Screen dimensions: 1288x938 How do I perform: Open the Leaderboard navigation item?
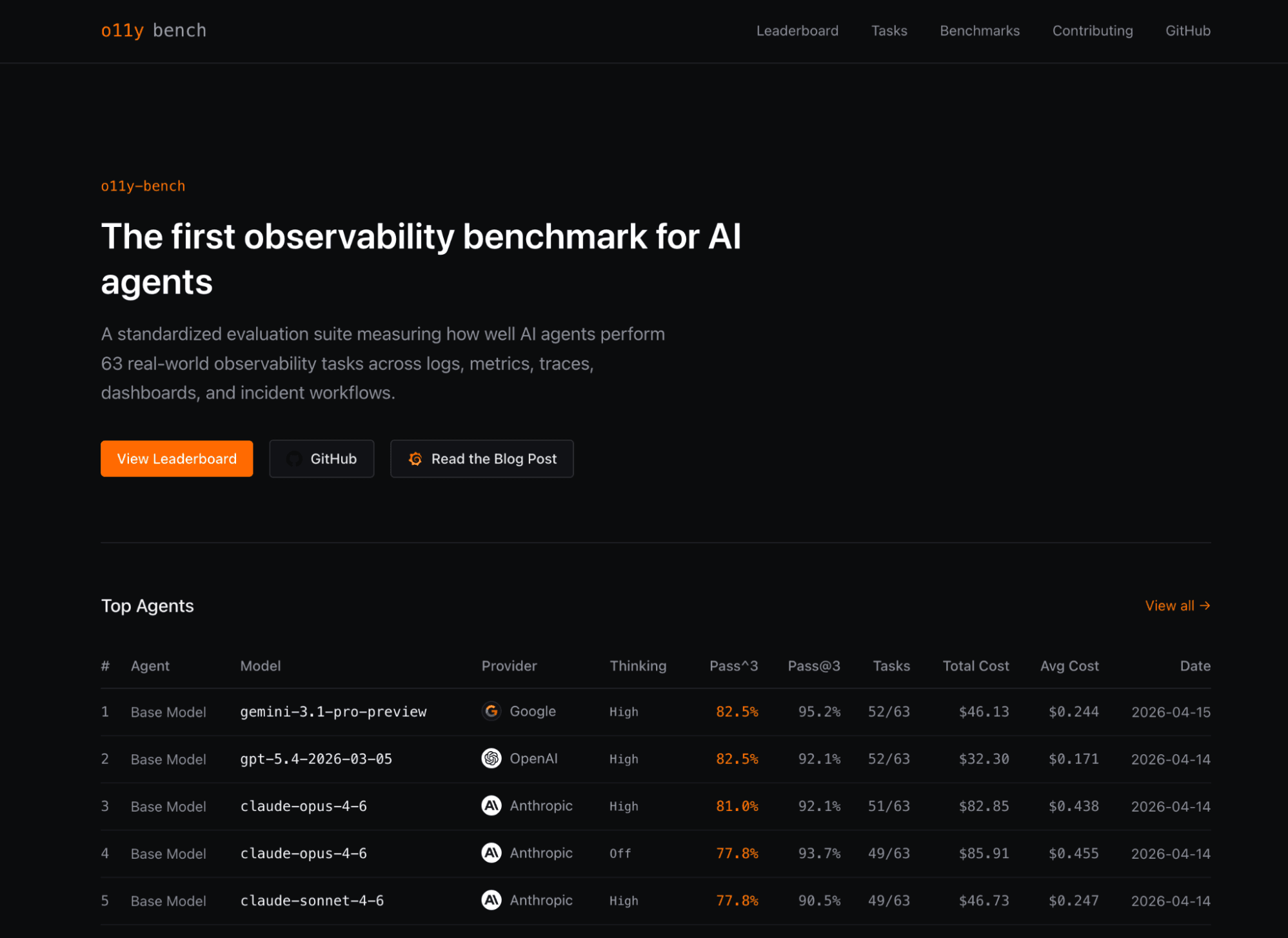click(797, 30)
